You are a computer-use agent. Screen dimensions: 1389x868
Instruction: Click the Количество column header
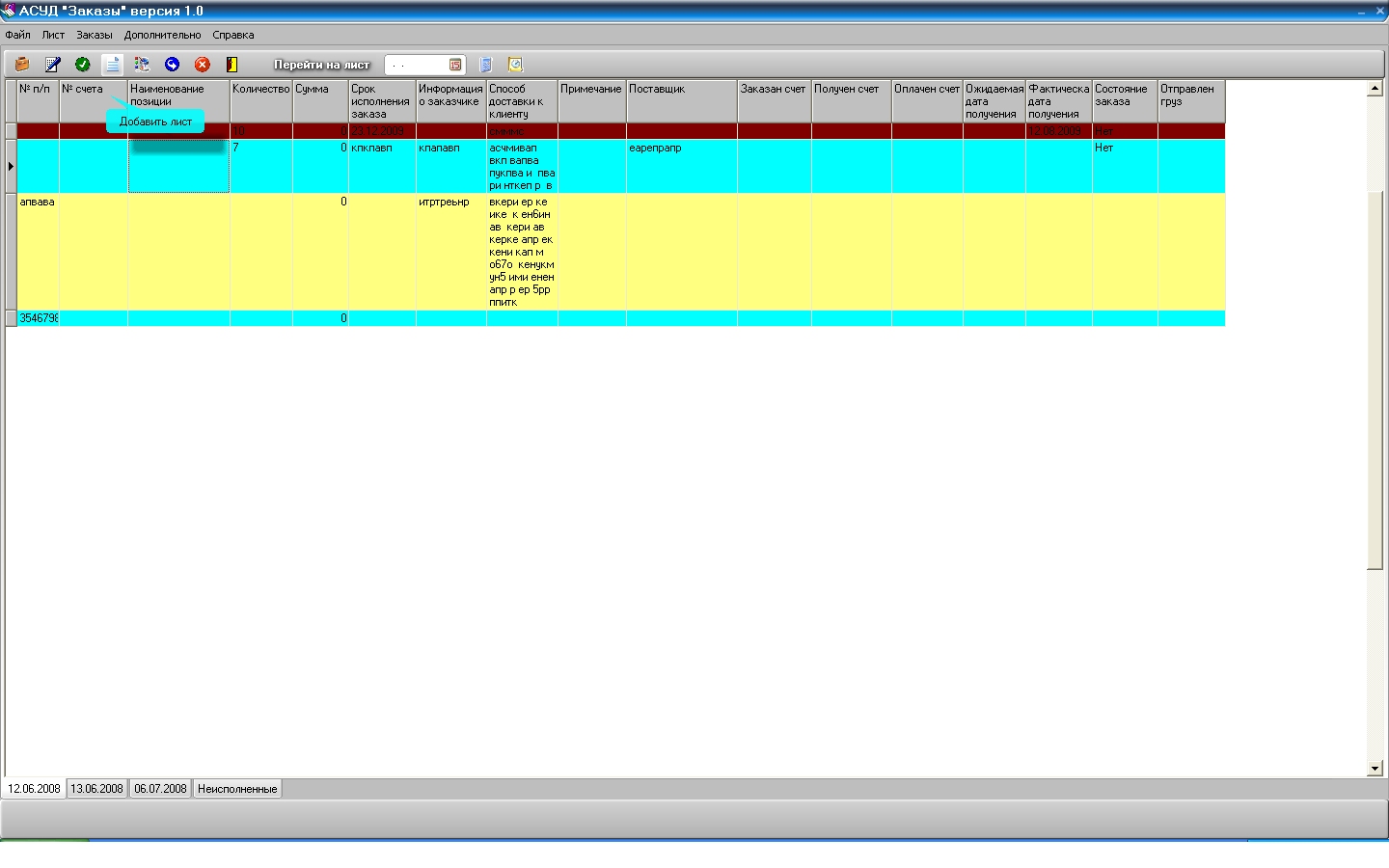coord(261,101)
